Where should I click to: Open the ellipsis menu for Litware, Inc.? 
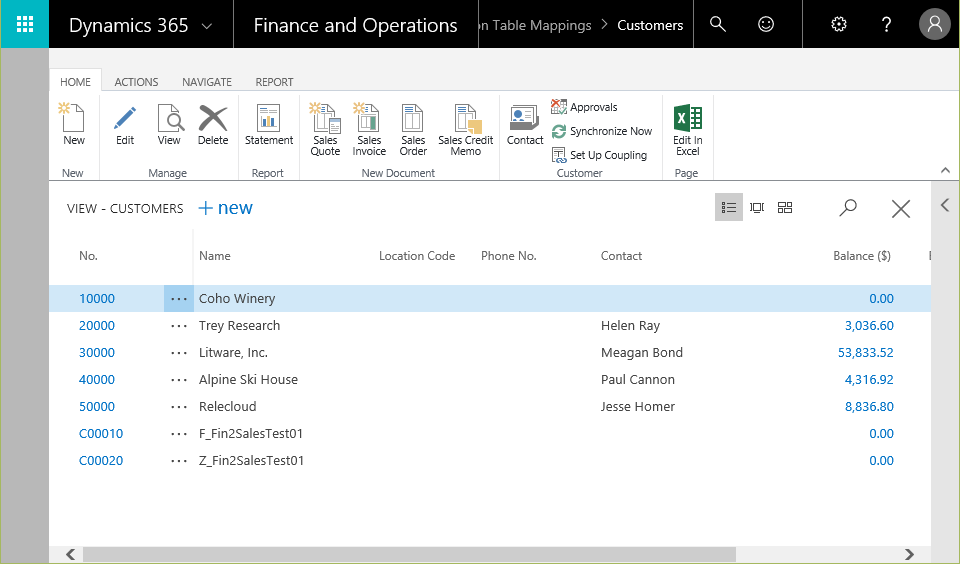pos(179,353)
